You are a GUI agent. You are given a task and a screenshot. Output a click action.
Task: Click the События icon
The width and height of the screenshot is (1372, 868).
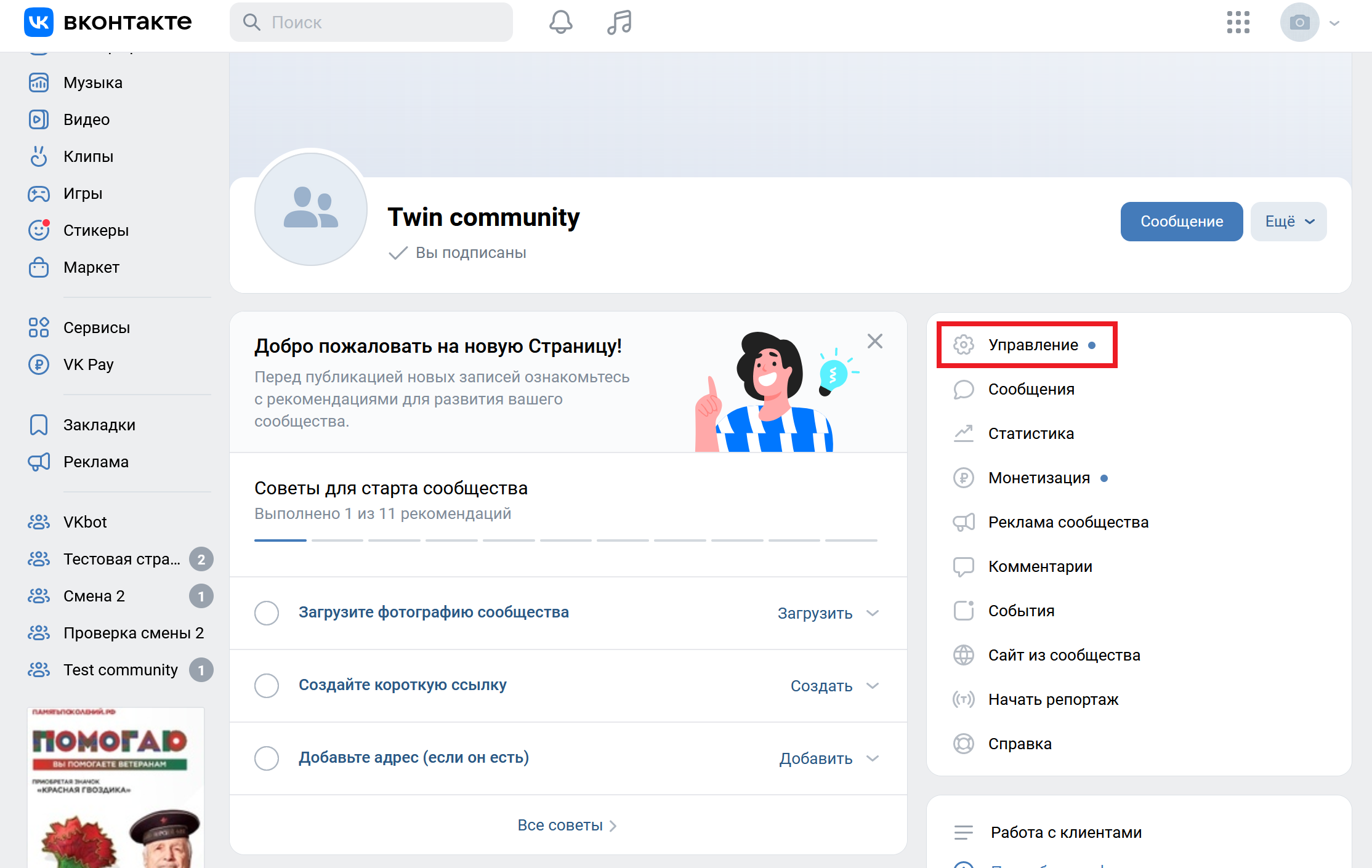tap(964, 611)
